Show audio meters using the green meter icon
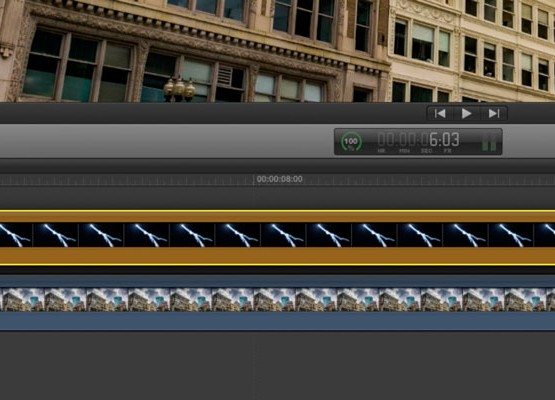Viewport: 555px width, 400px height. (489, 143)
